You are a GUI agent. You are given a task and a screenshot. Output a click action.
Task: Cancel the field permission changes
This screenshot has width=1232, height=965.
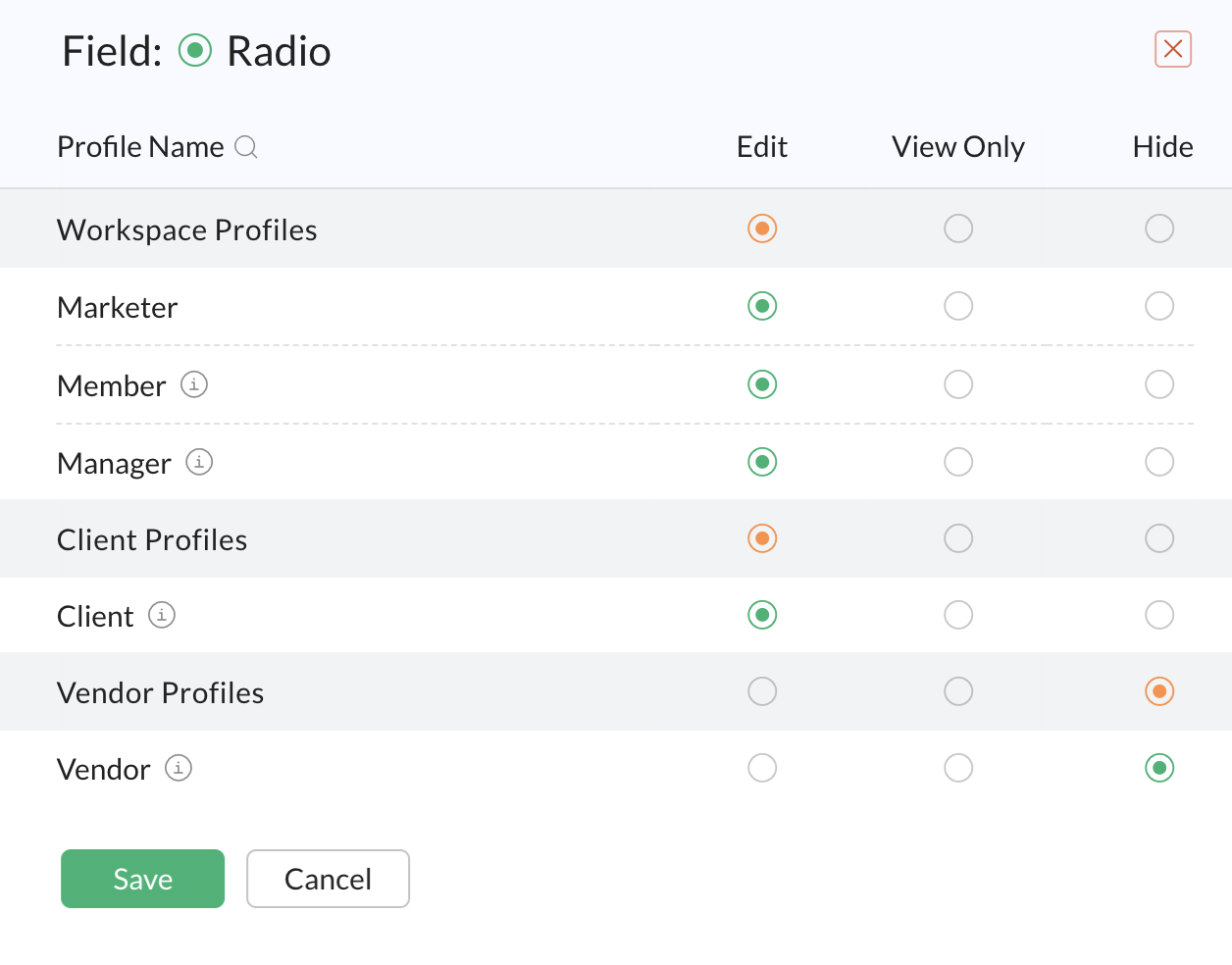tap(328, 879)
